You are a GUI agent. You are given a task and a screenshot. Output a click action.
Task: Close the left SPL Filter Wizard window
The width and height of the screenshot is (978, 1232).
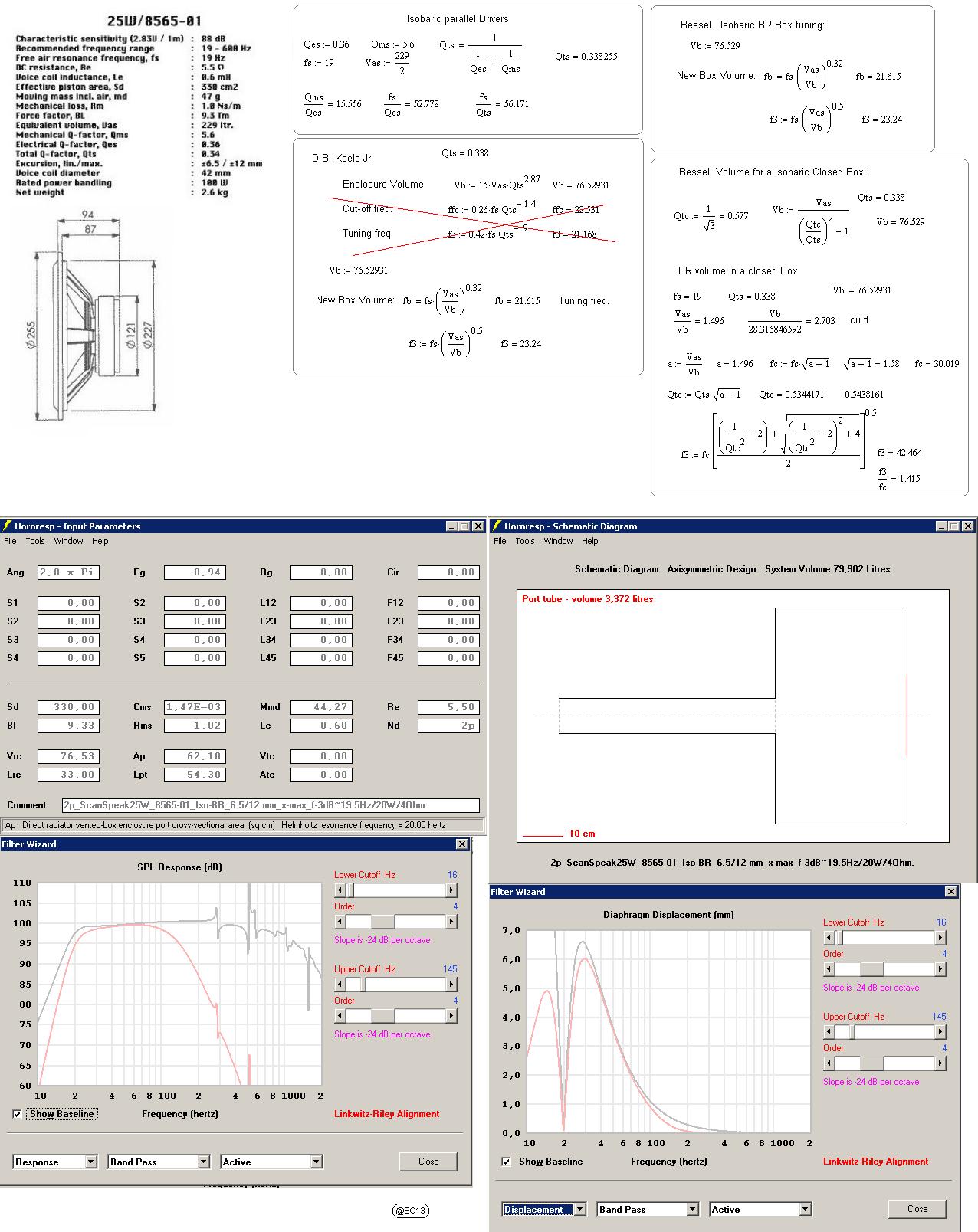click(461, 844)
